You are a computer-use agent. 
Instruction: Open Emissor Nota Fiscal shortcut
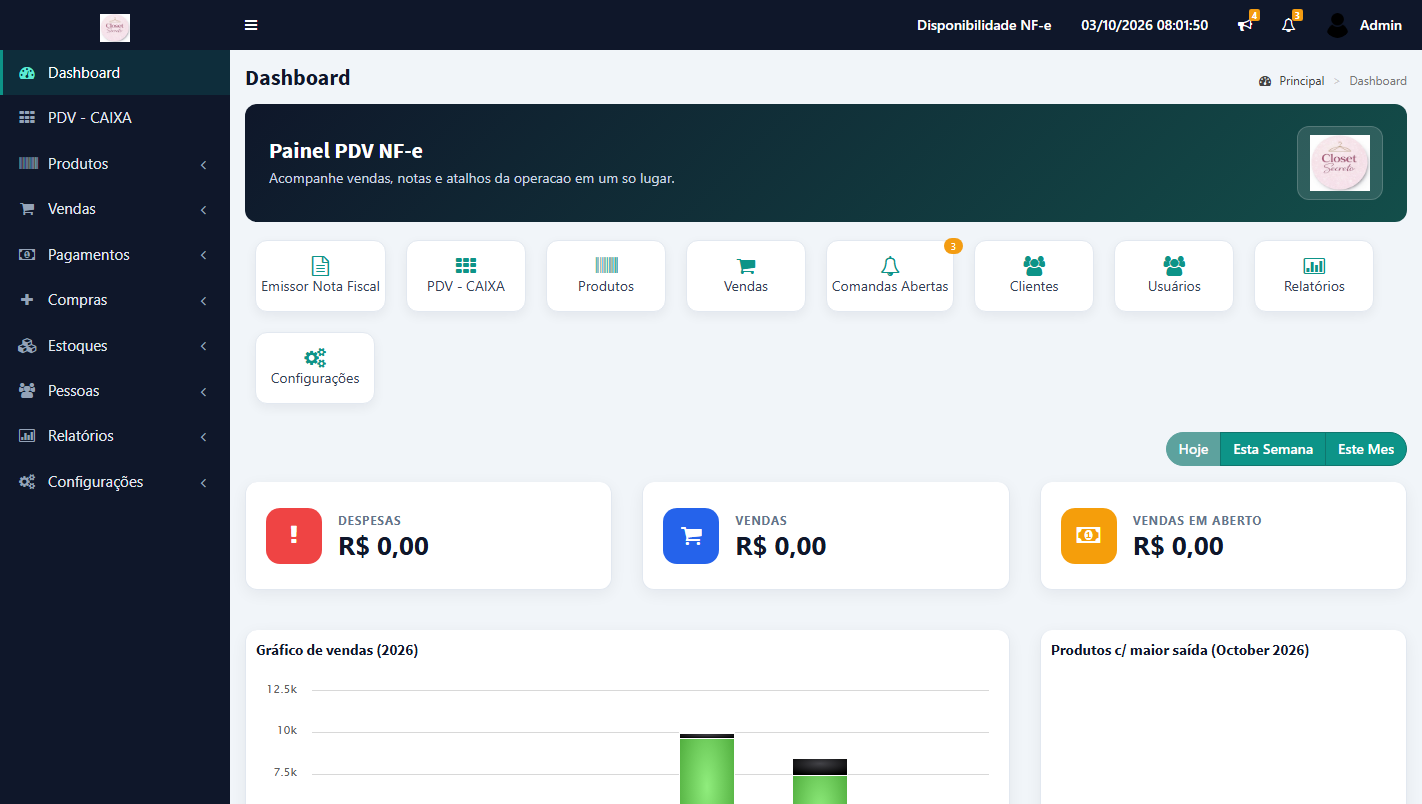click(321, 276)
